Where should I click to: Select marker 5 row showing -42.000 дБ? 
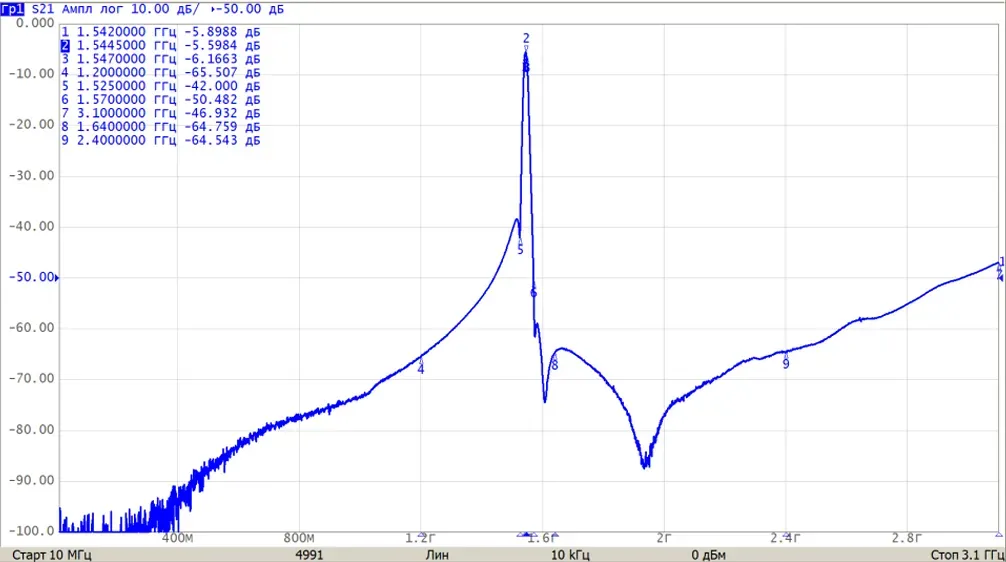click(160, 86)
